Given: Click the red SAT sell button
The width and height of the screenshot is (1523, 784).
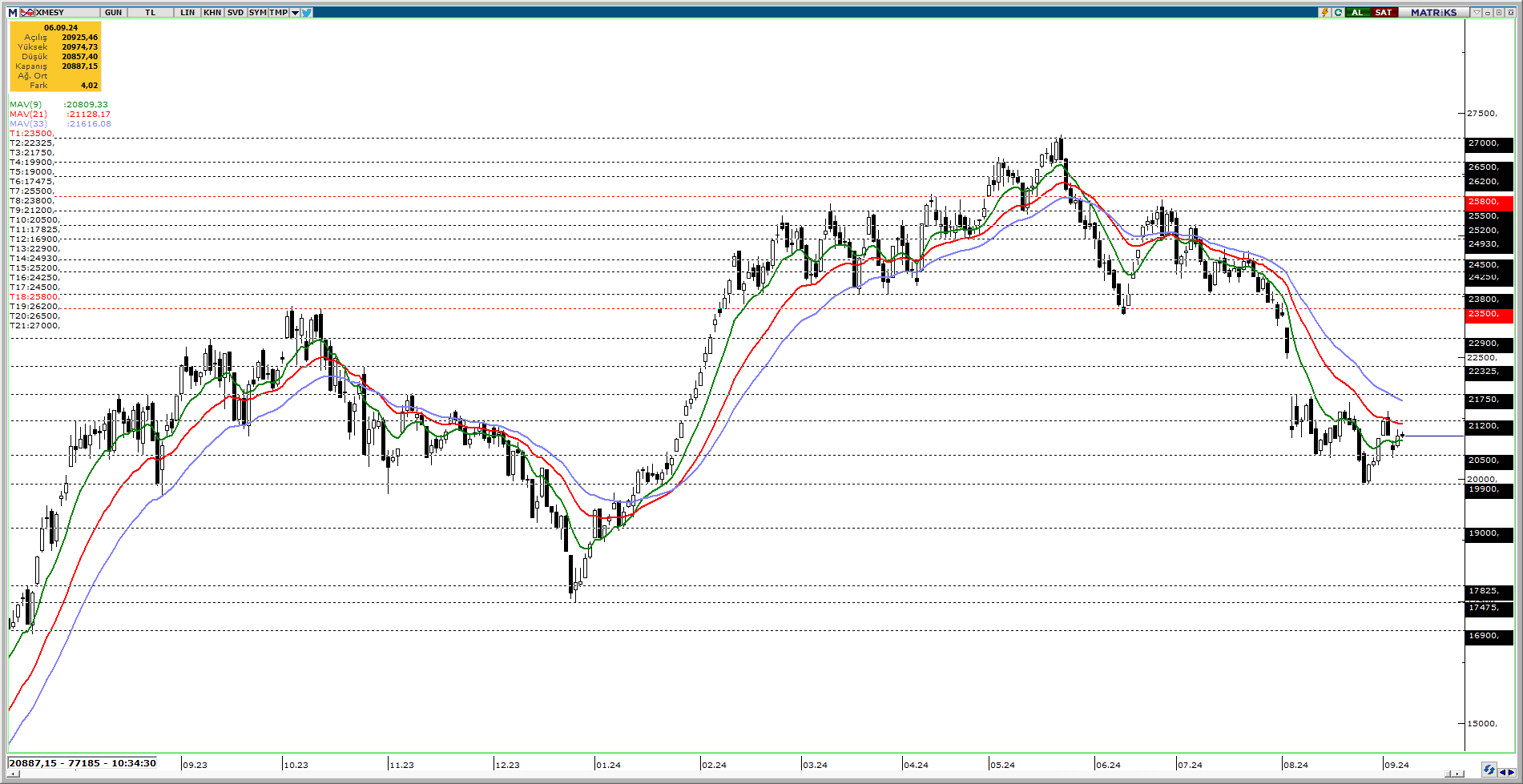Looking at the screenshot, I should (x=1384, y=13).
